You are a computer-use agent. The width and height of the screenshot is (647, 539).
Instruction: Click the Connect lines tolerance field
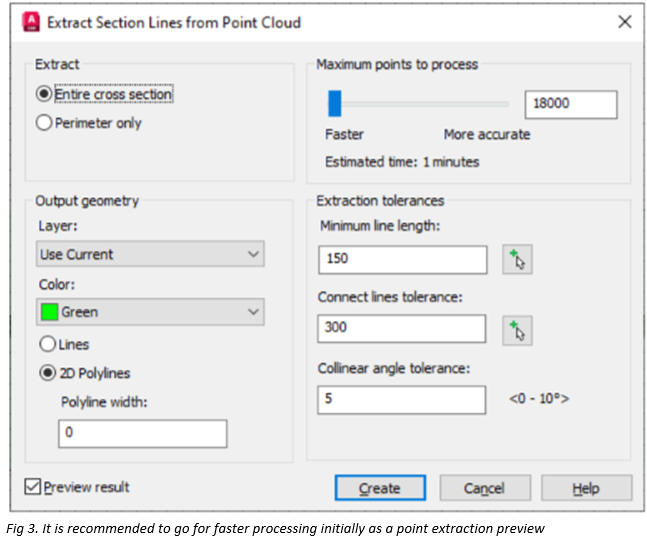401,329
